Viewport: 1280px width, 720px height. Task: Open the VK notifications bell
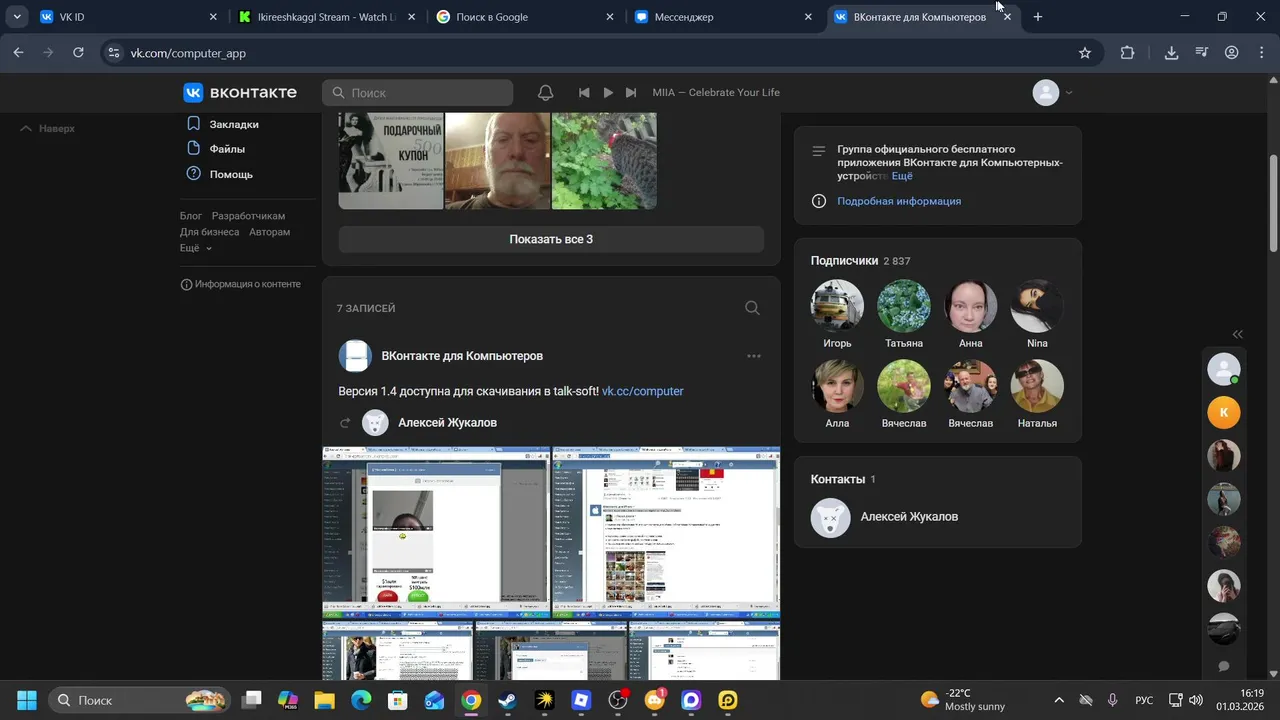(545, 92)
